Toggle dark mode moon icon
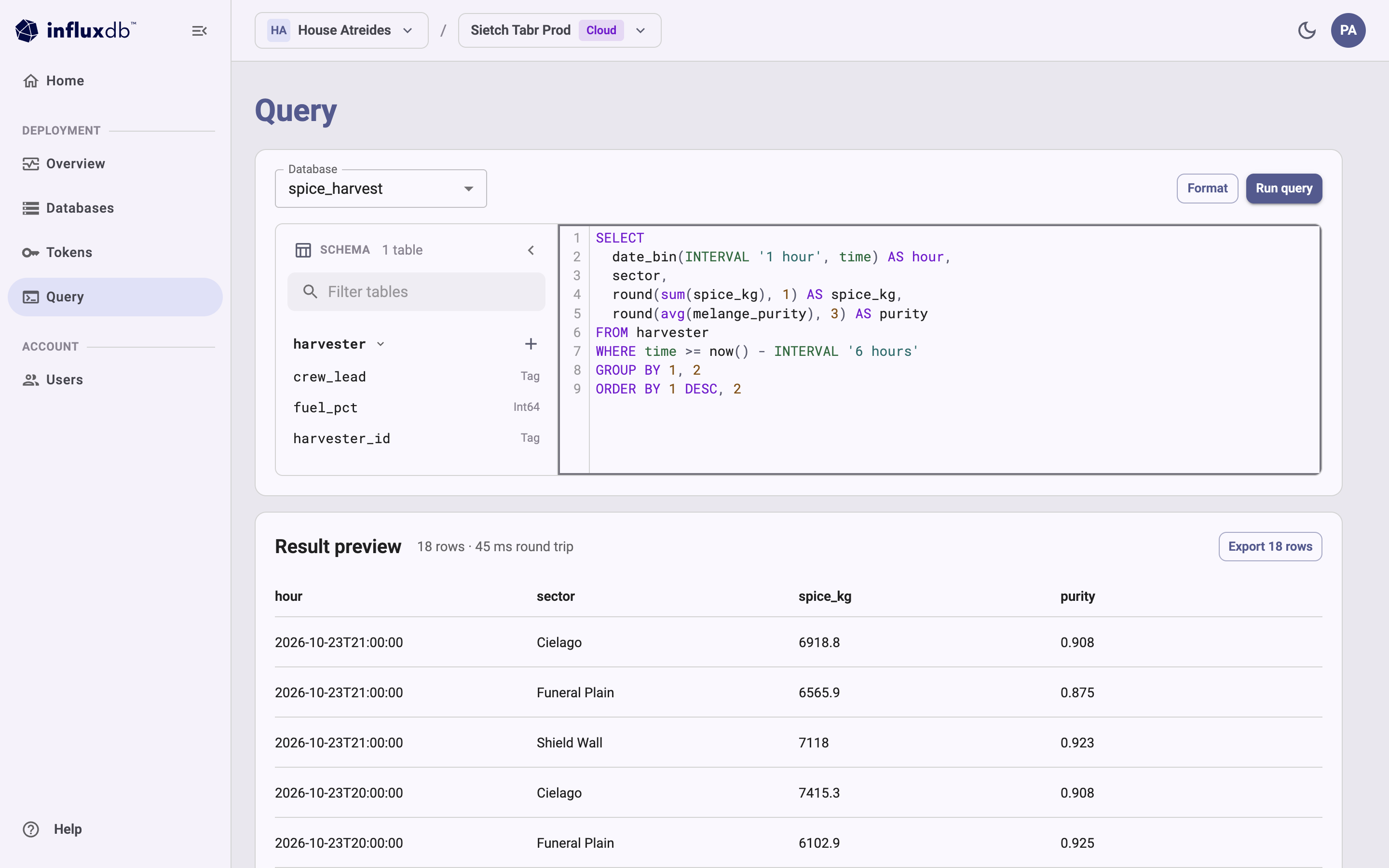Viewport: 1389px width, 868px height. (x=1307, y=30)
